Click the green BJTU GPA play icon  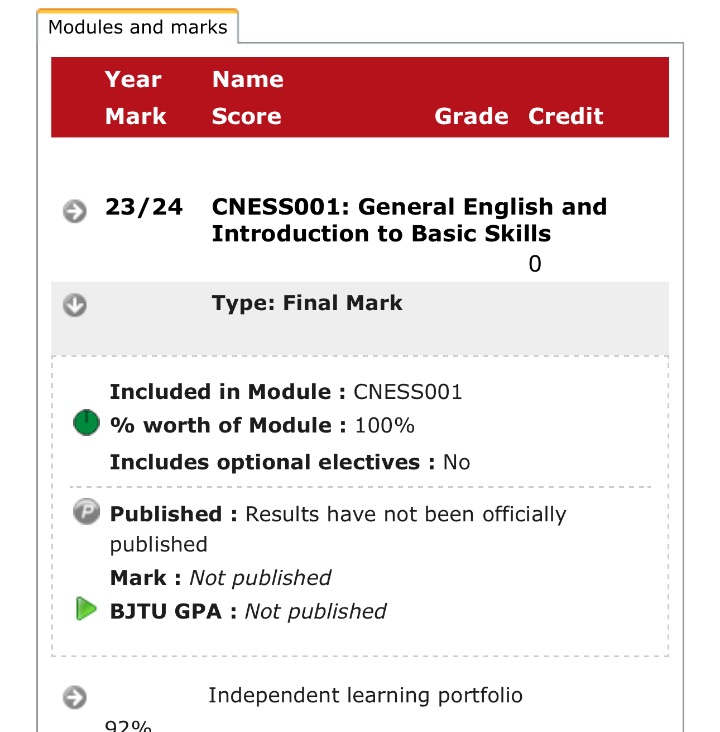pyautogui.click(x=86, y=609)
